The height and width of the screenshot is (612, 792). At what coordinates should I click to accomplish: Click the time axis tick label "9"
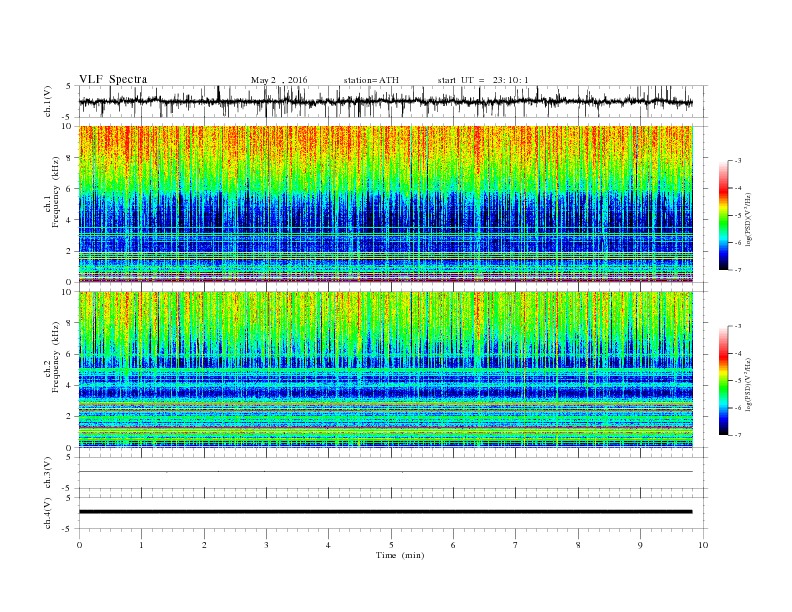640,545
